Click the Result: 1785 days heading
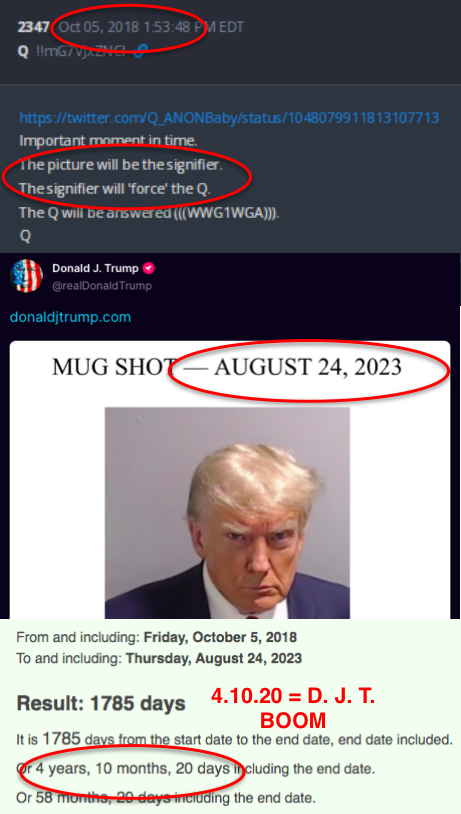The image size is (461, 814). click(x=101, y=703)
